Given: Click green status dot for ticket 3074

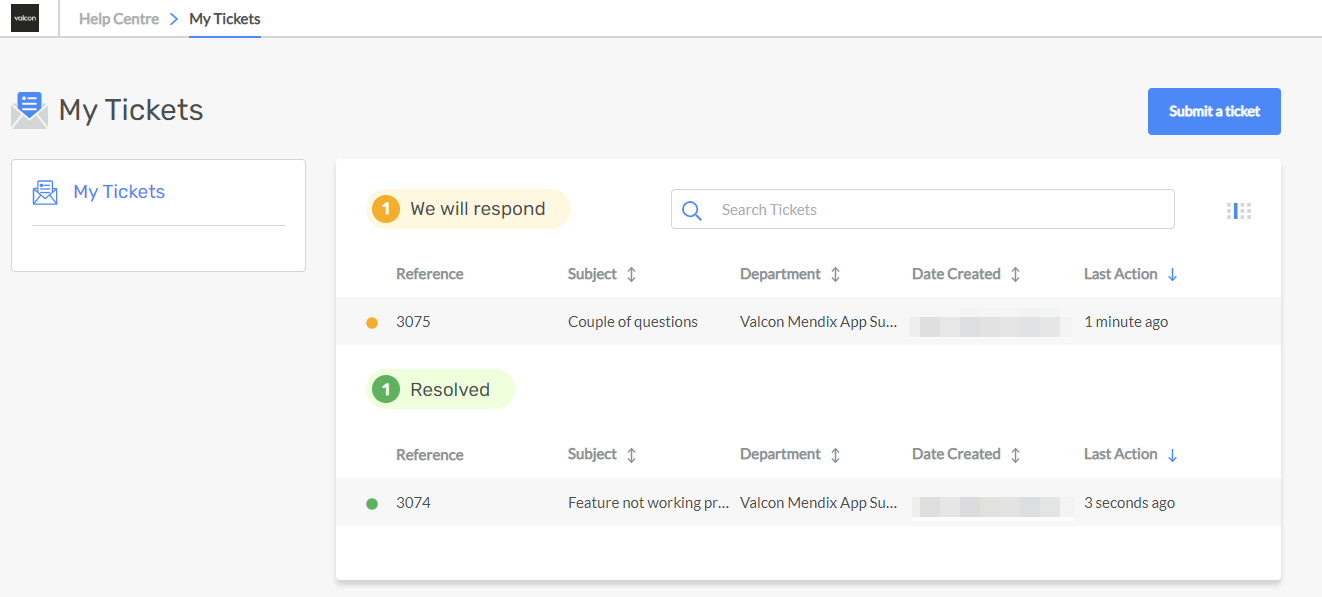Looking at the screenshot, I should 372,504.
